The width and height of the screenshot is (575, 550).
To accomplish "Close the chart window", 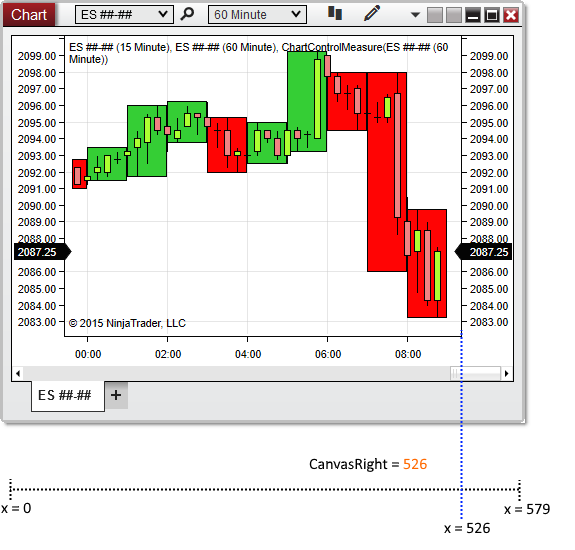I will 511,15.
